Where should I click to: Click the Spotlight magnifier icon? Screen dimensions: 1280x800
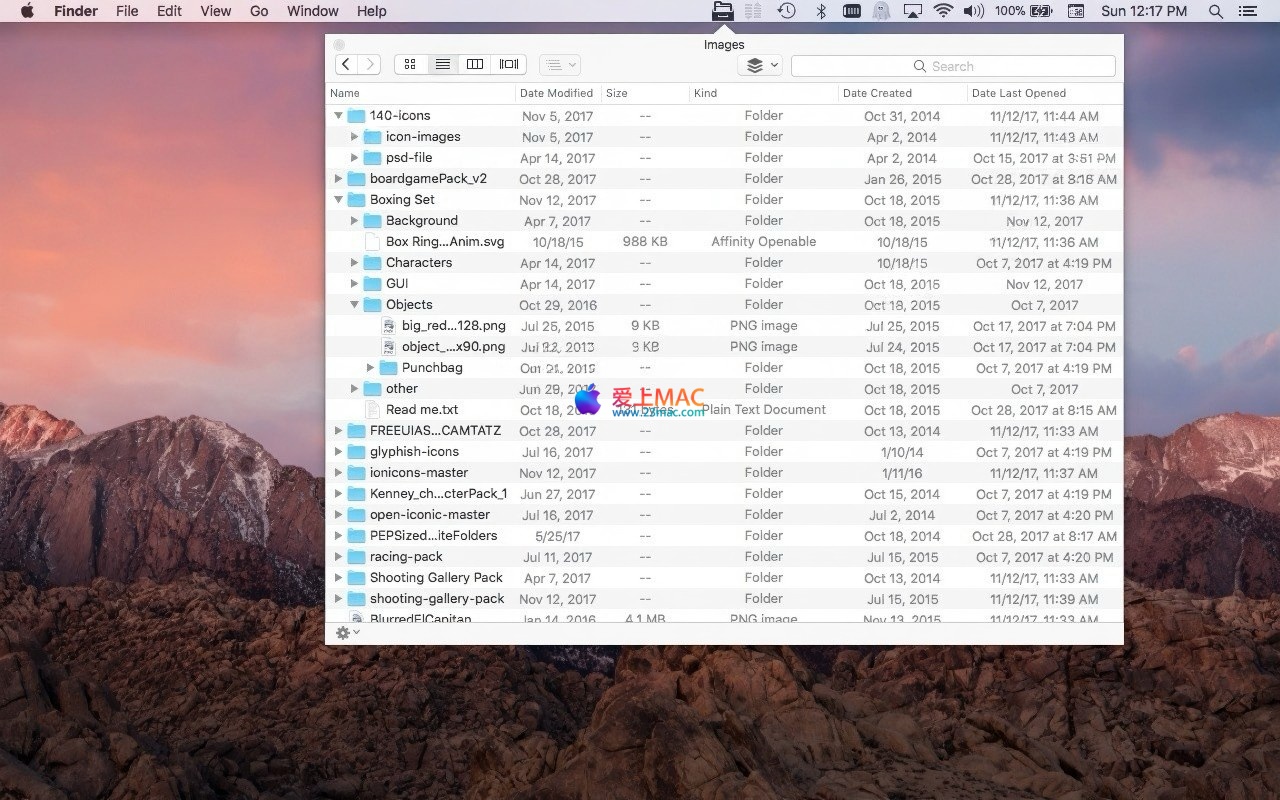(1215, 11)
